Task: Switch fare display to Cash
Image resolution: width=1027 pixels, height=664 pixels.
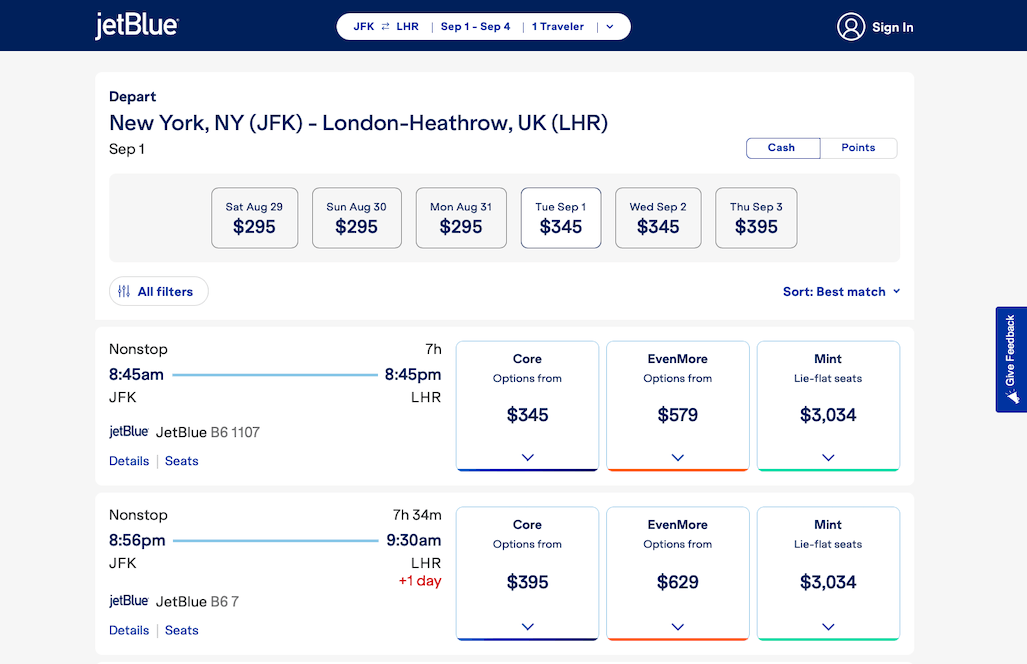Action: tap(782, 148)
